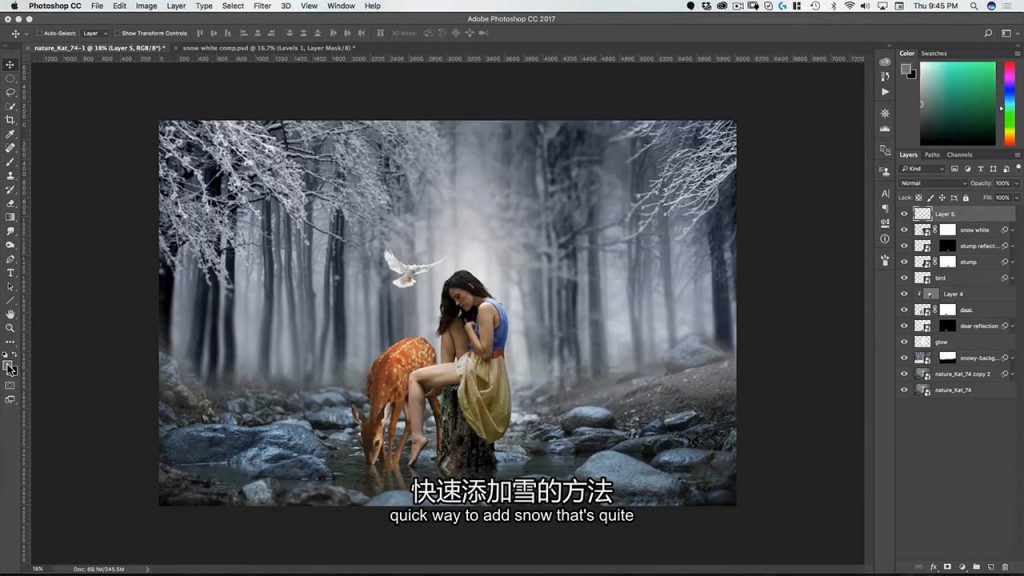The image size is (1024, 576).
Task: Activate the Zoom tool
Action: click(10, 328)
